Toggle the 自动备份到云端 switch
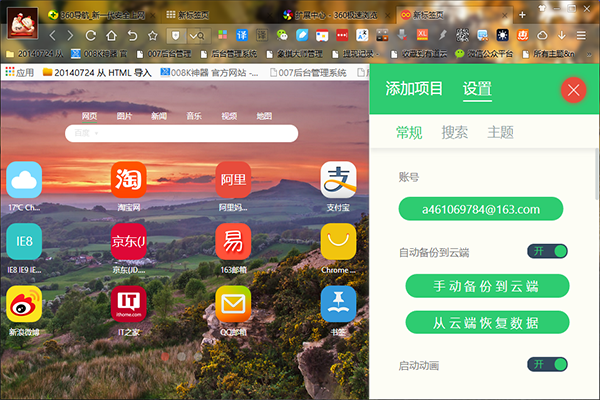 (547, 251)
